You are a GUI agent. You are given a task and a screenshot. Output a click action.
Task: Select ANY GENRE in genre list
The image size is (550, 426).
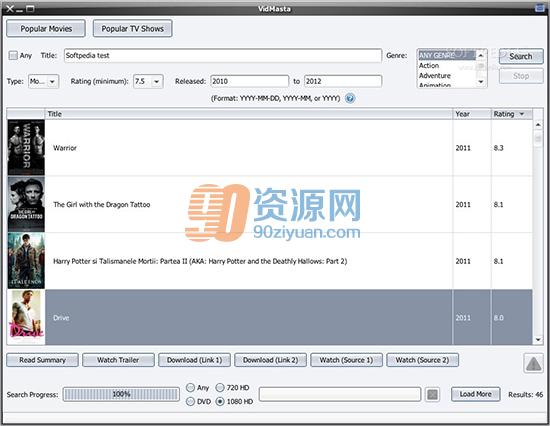[447, 55]
